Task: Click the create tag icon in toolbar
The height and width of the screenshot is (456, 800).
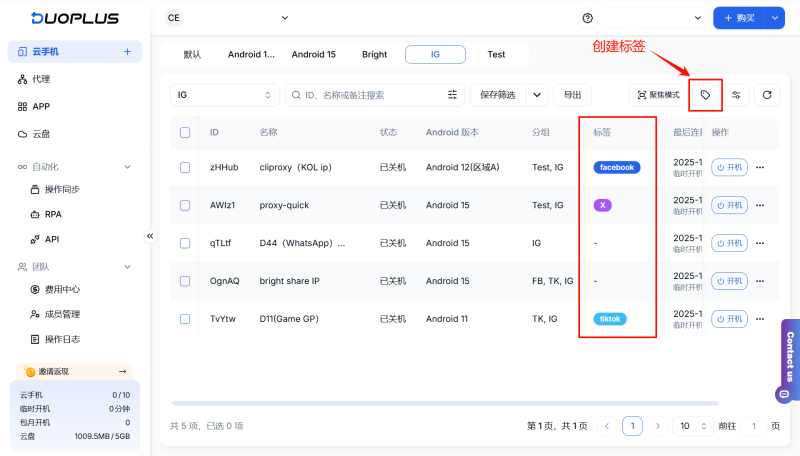Action: (706, 95)
